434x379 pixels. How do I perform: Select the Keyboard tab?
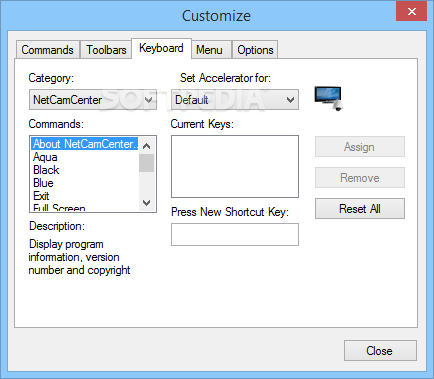click(x=161, y=48)
